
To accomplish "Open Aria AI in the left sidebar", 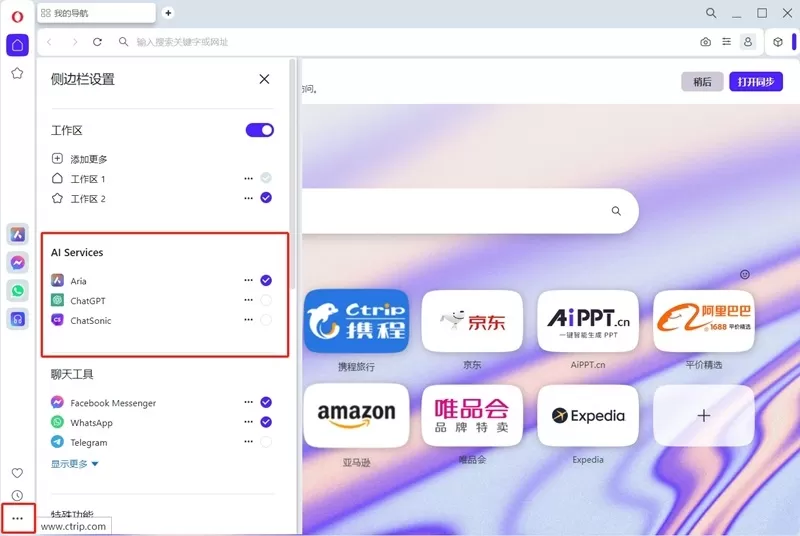I will pyautogui.click(x=17, y=235).
